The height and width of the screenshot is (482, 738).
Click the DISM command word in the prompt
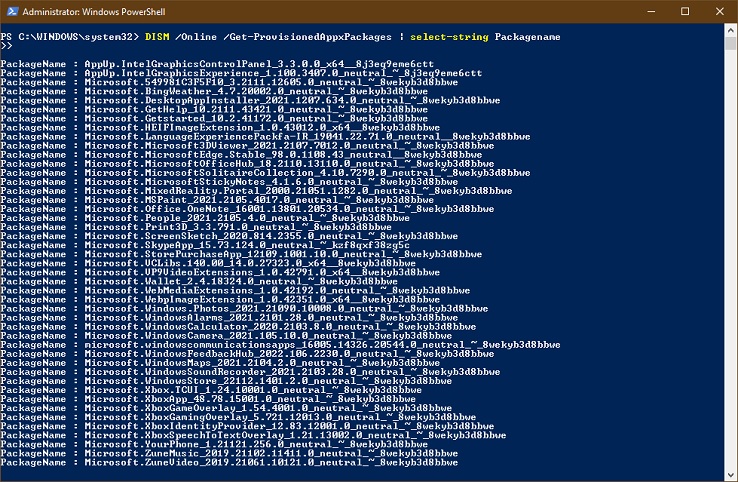click(157, 37)
